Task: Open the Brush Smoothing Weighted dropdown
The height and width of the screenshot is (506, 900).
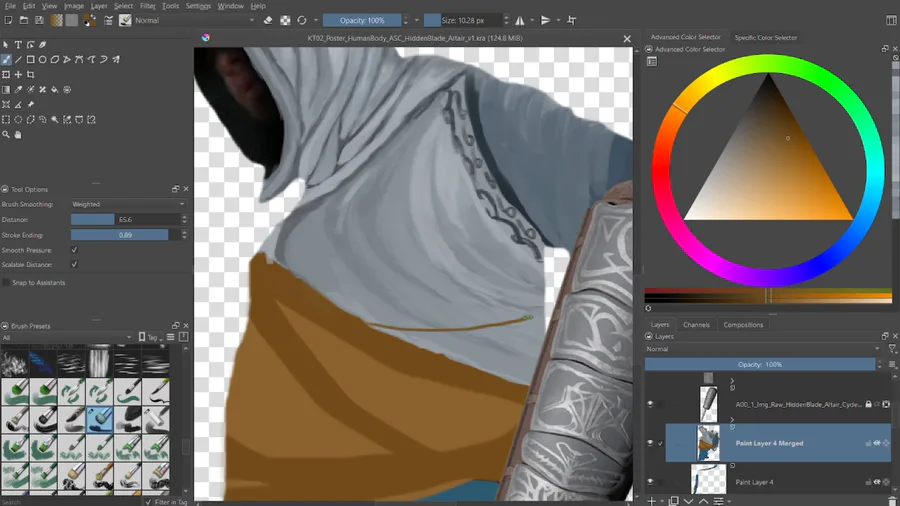Action: click(x=128, y=204)
